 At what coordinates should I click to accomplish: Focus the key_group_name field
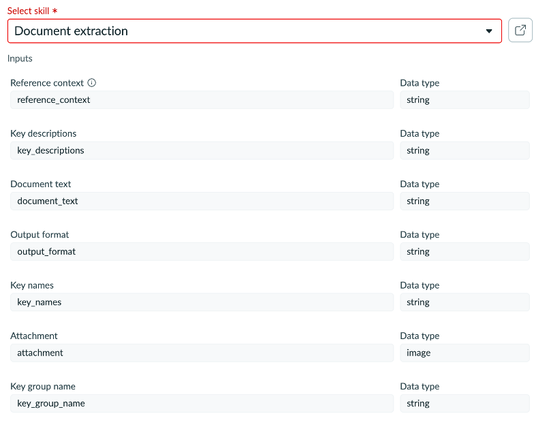pyautogui.click(x=202, y=403)
